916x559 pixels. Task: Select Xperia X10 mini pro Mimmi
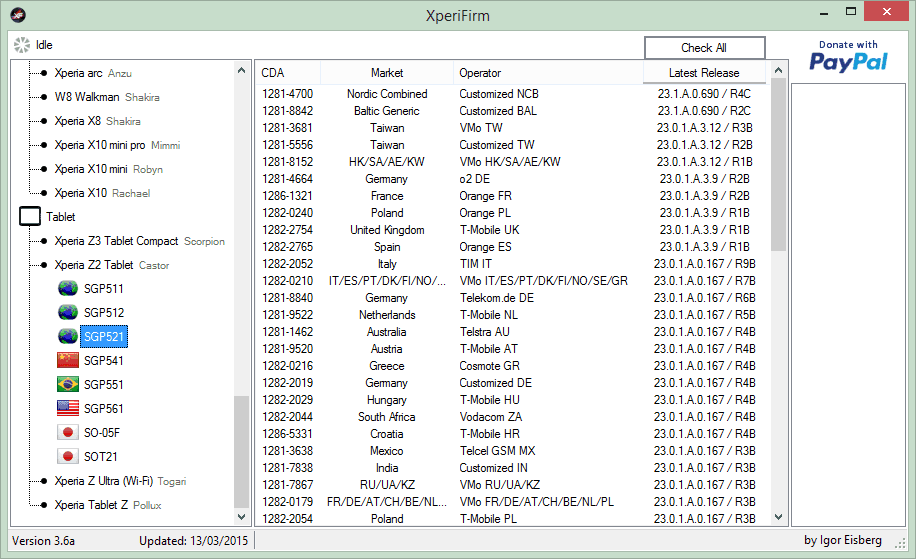117,145
